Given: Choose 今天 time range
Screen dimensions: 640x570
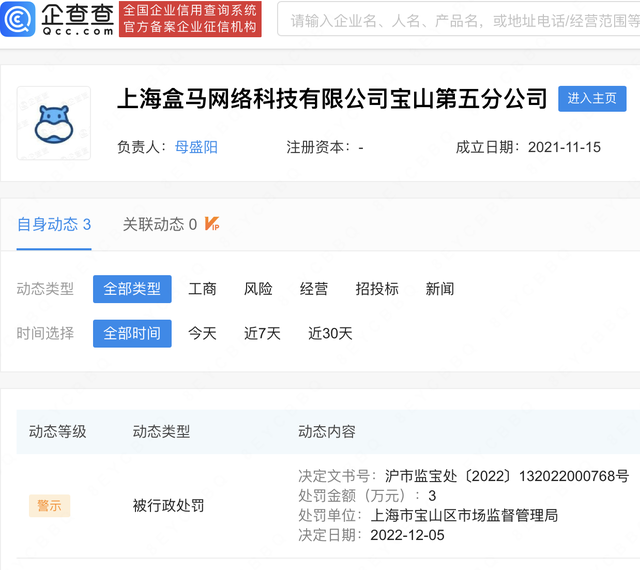Looking at the screenshot, I should pos(202,334).
